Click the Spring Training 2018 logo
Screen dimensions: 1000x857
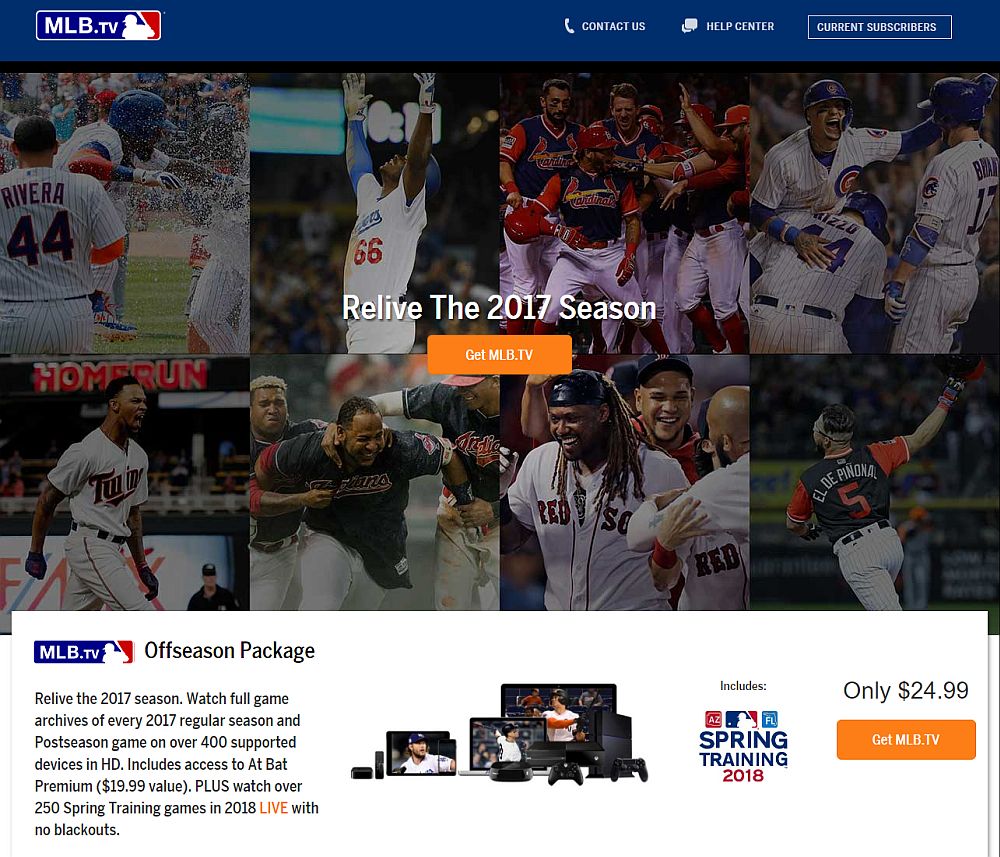(x=744, y=746)
